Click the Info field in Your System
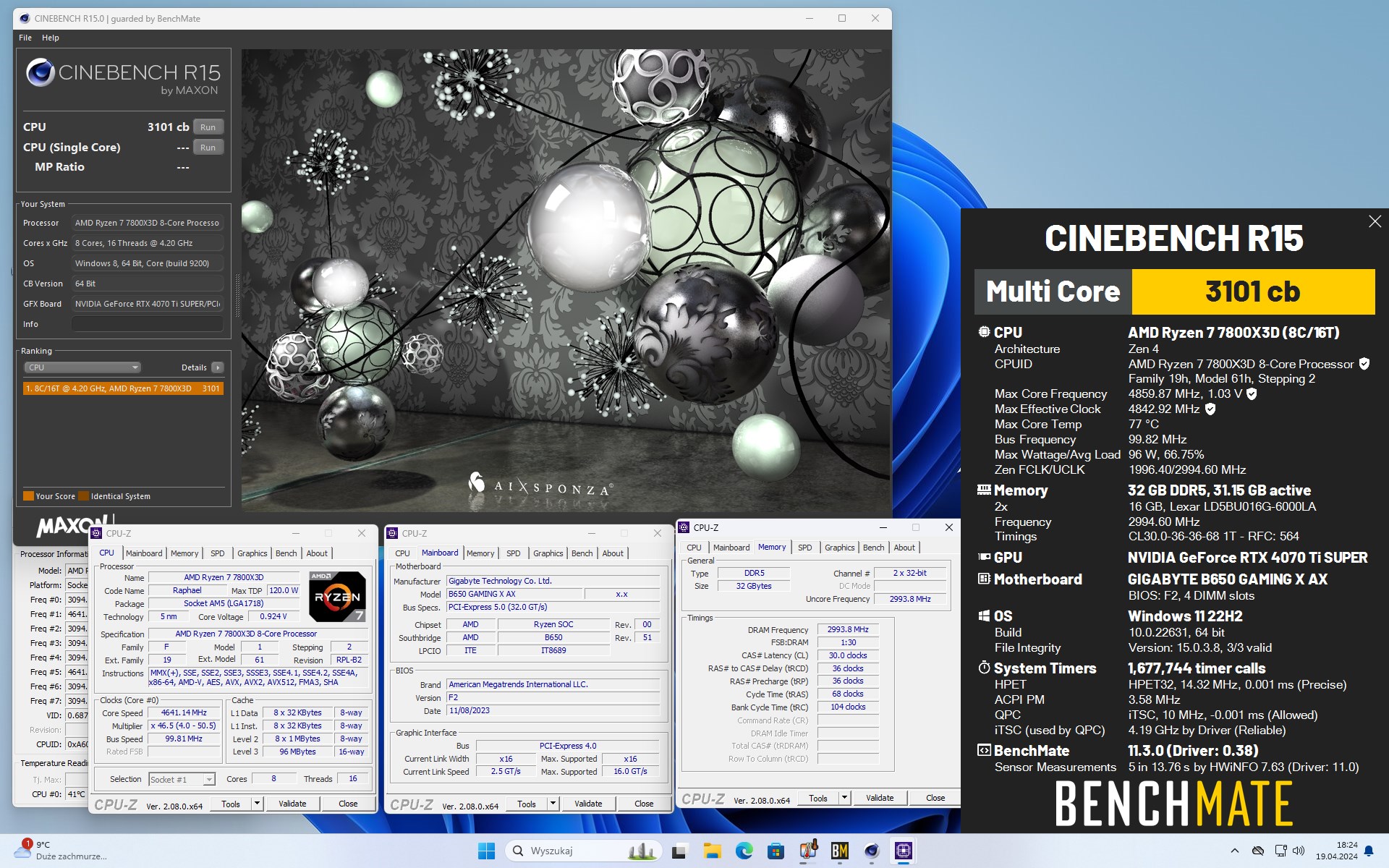Viewport: 1389px width, 868px height. click(147, 324)
